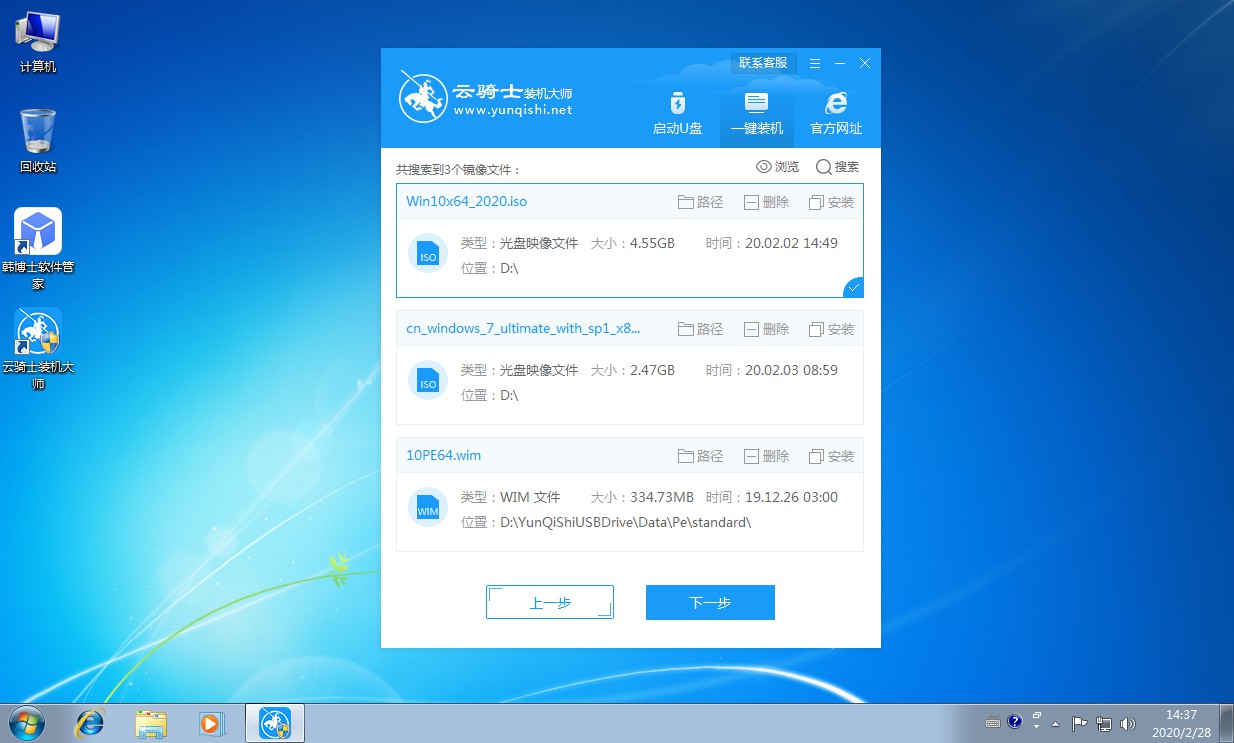Image resolution: width=1234 pixels, height=743 pixels.
Task: Click 删除 for cn_windows_7_ultimate image
Action: coord(766,329)
